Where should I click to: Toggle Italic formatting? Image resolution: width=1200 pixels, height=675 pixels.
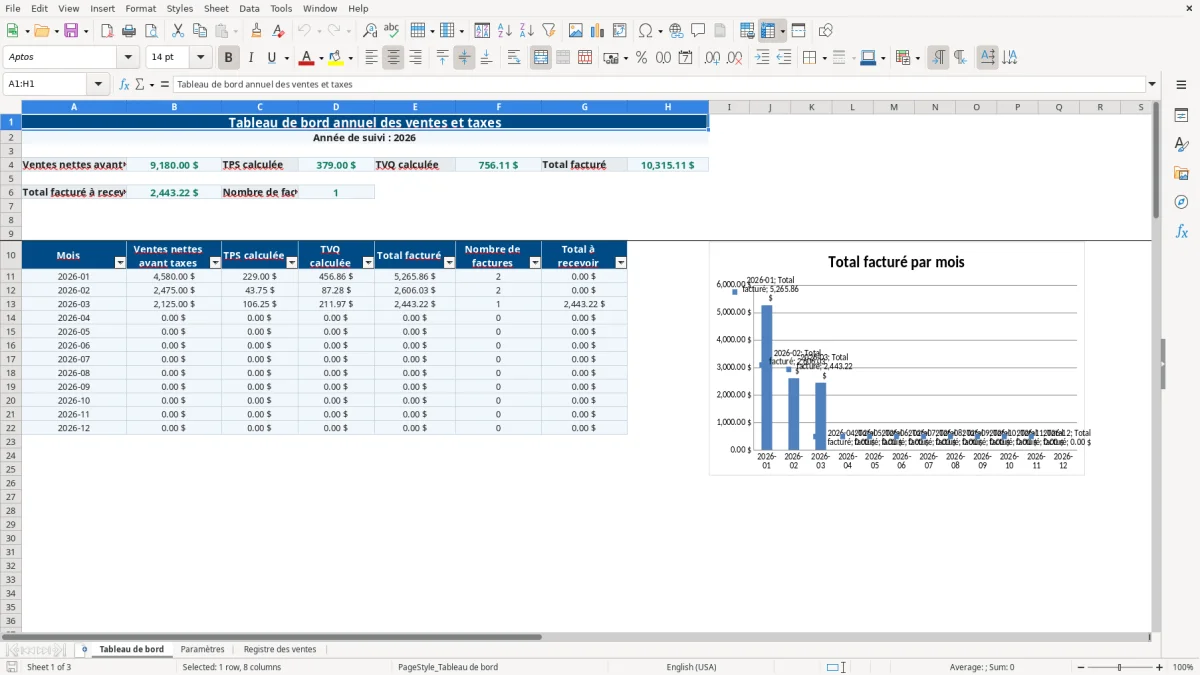(251, 58)
